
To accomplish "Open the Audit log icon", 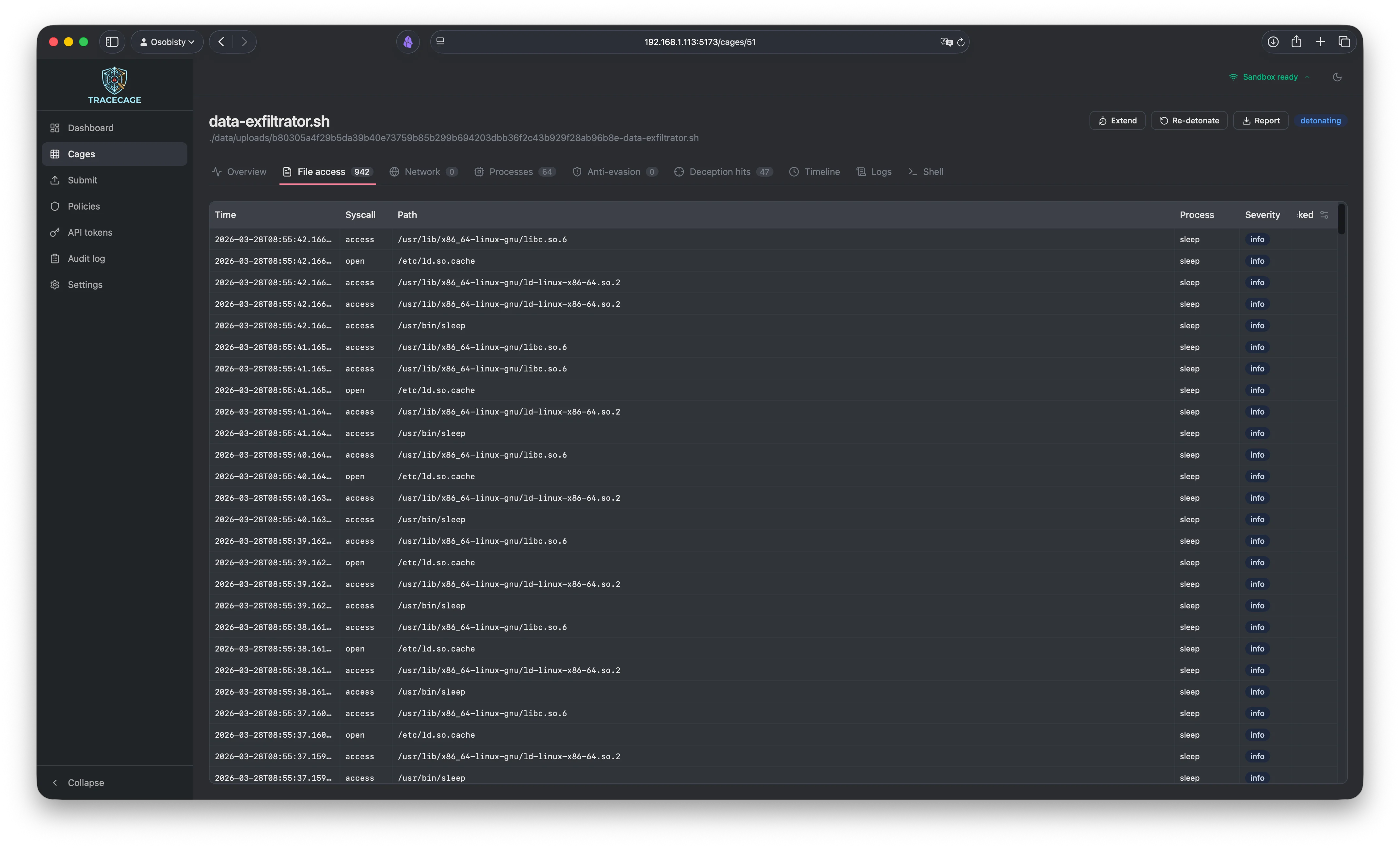I will pyautogui.click(x=55, y=259).
